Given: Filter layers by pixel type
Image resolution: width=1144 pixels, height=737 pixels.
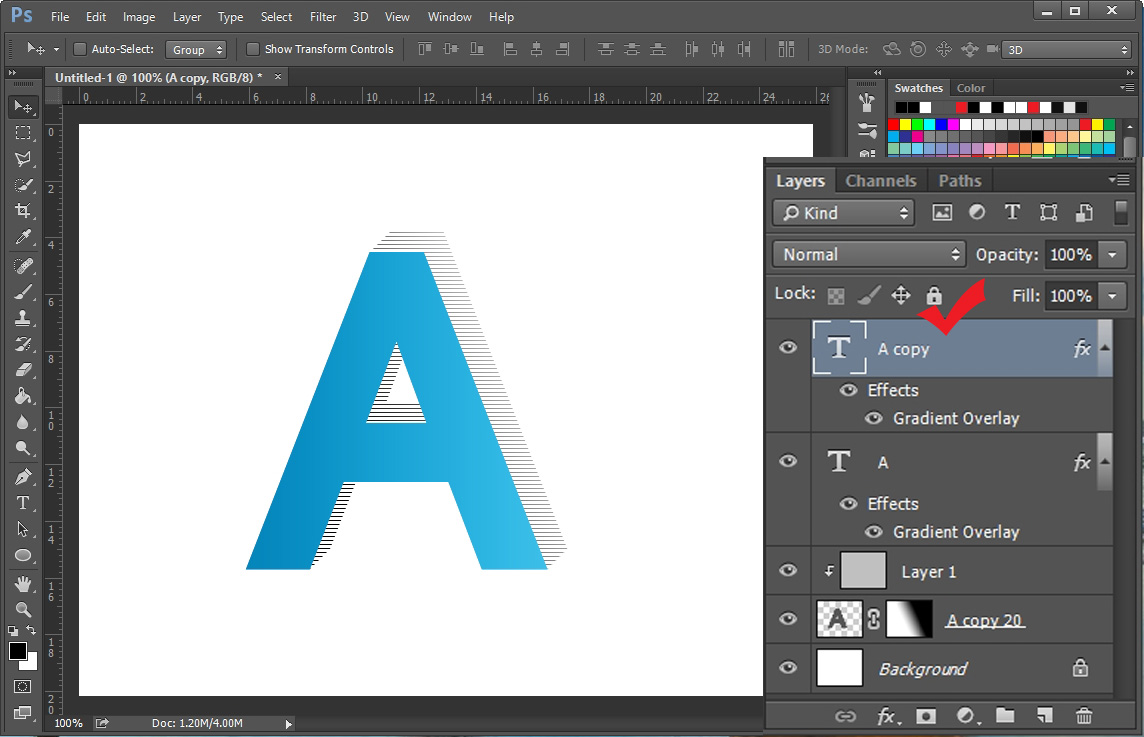Looking at the screenshot, I should click(942, 212).
